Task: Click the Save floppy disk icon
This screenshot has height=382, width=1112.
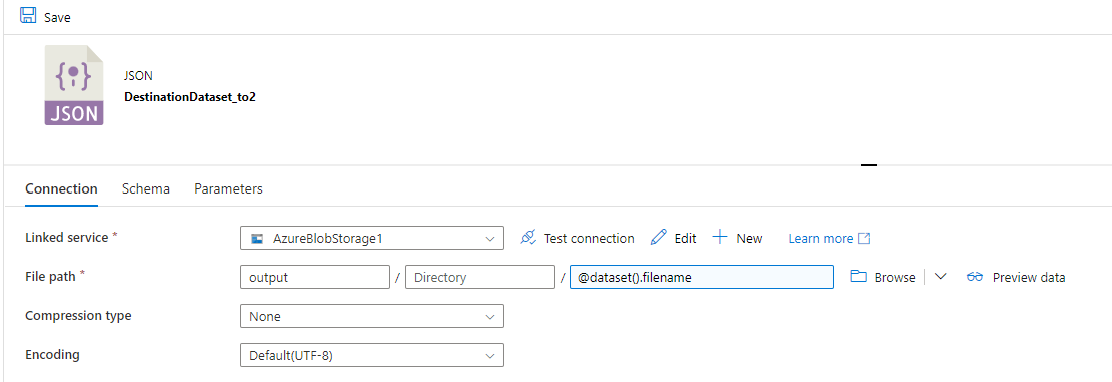Action: 28,16
